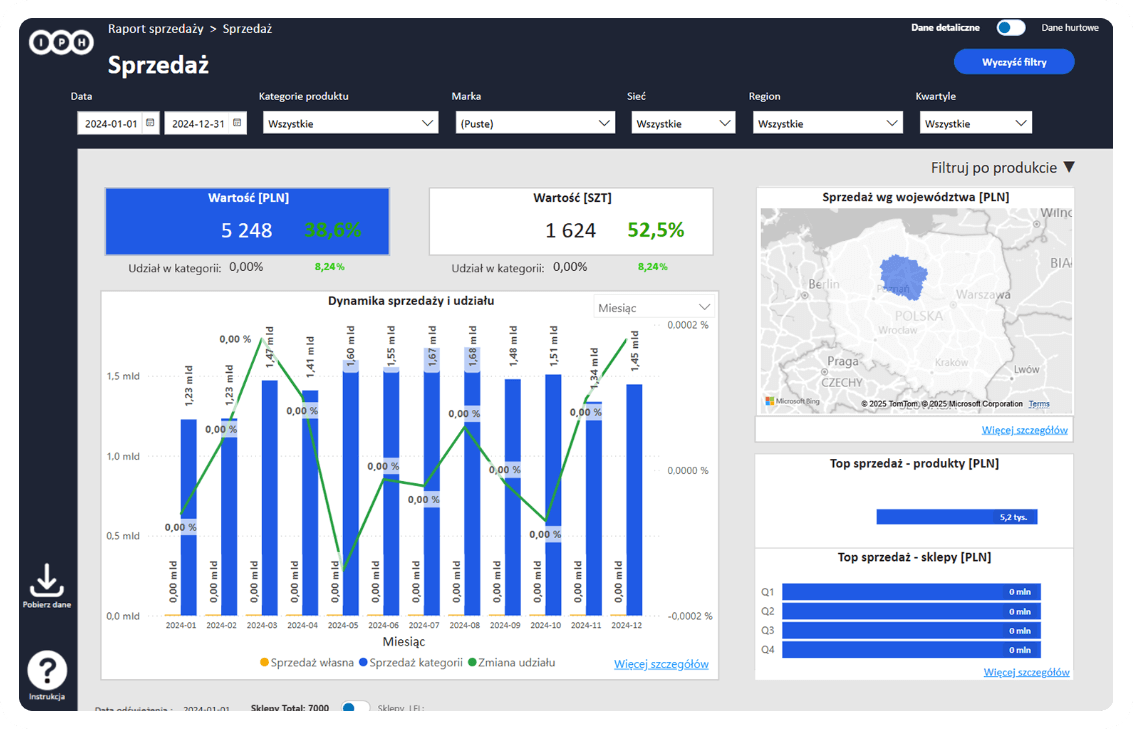The image size is (1133, 729).
Task: Click the 5,2 tys. top product bar
Action: pyautogui.click(x=957, y=517)
